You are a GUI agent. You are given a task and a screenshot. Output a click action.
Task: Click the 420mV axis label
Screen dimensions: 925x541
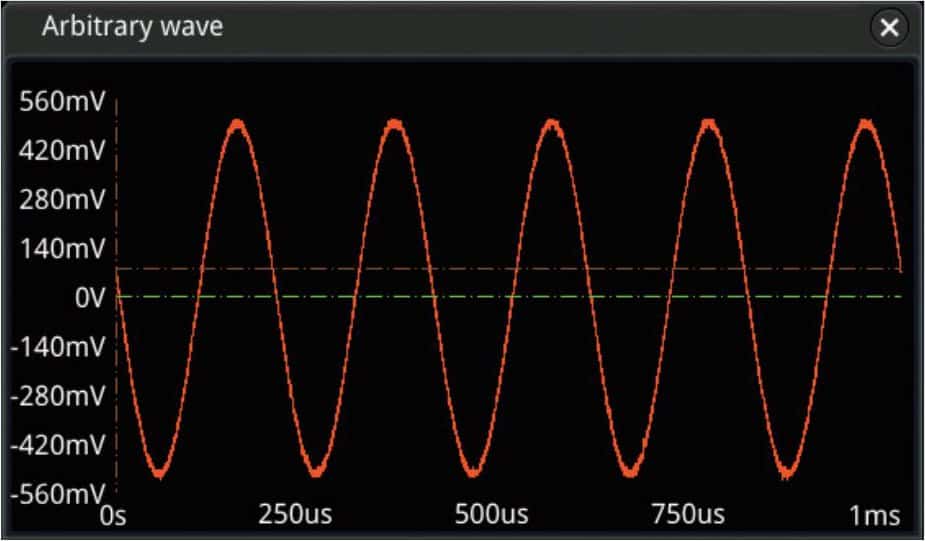tap(62, 150)
